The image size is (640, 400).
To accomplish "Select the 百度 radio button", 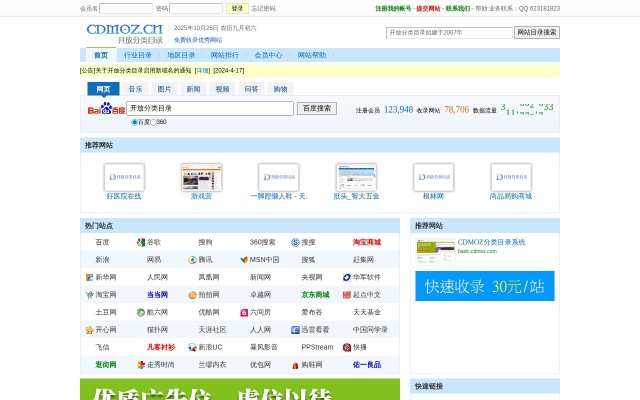I will (x=135, y=122).
